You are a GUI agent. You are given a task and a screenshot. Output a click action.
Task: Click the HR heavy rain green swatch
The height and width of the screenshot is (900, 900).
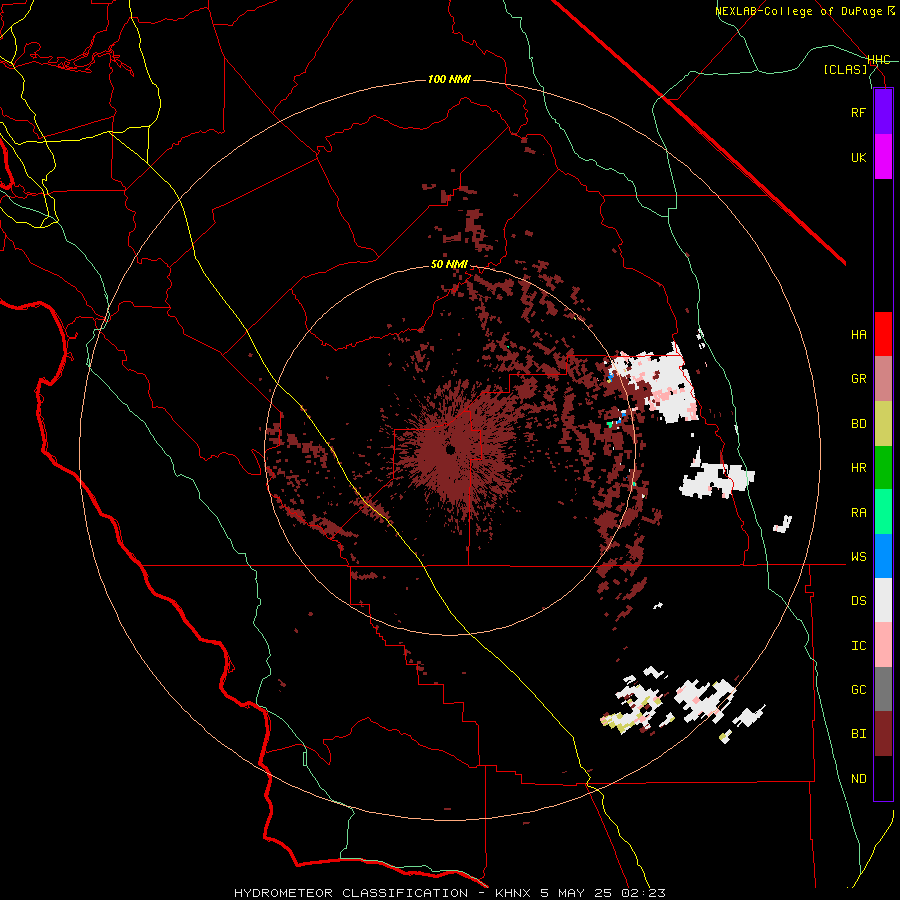[883, 468]
